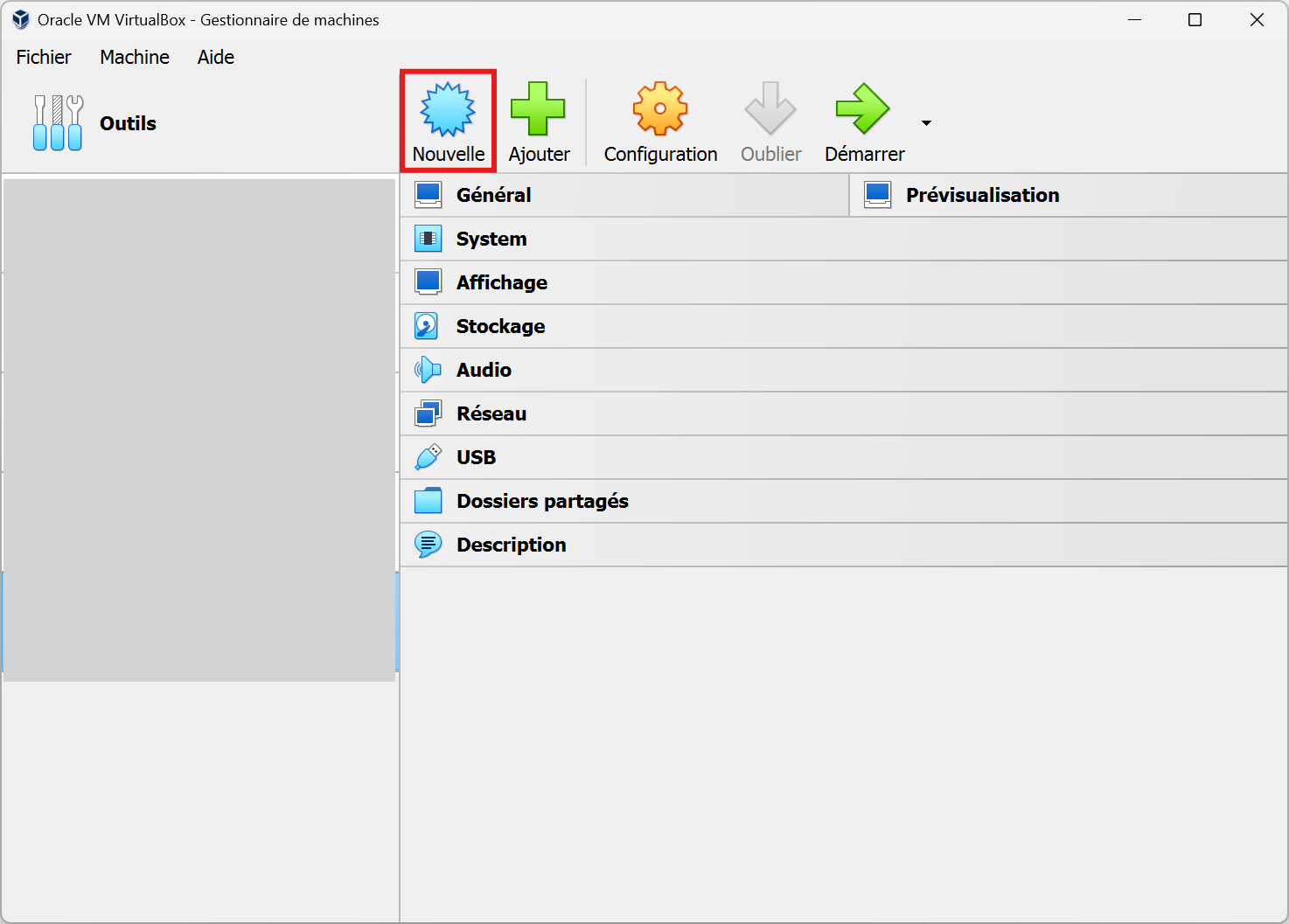Click the green plus Ajouter icon
The width and height of the screenshot is (1289, 924).
538,108
